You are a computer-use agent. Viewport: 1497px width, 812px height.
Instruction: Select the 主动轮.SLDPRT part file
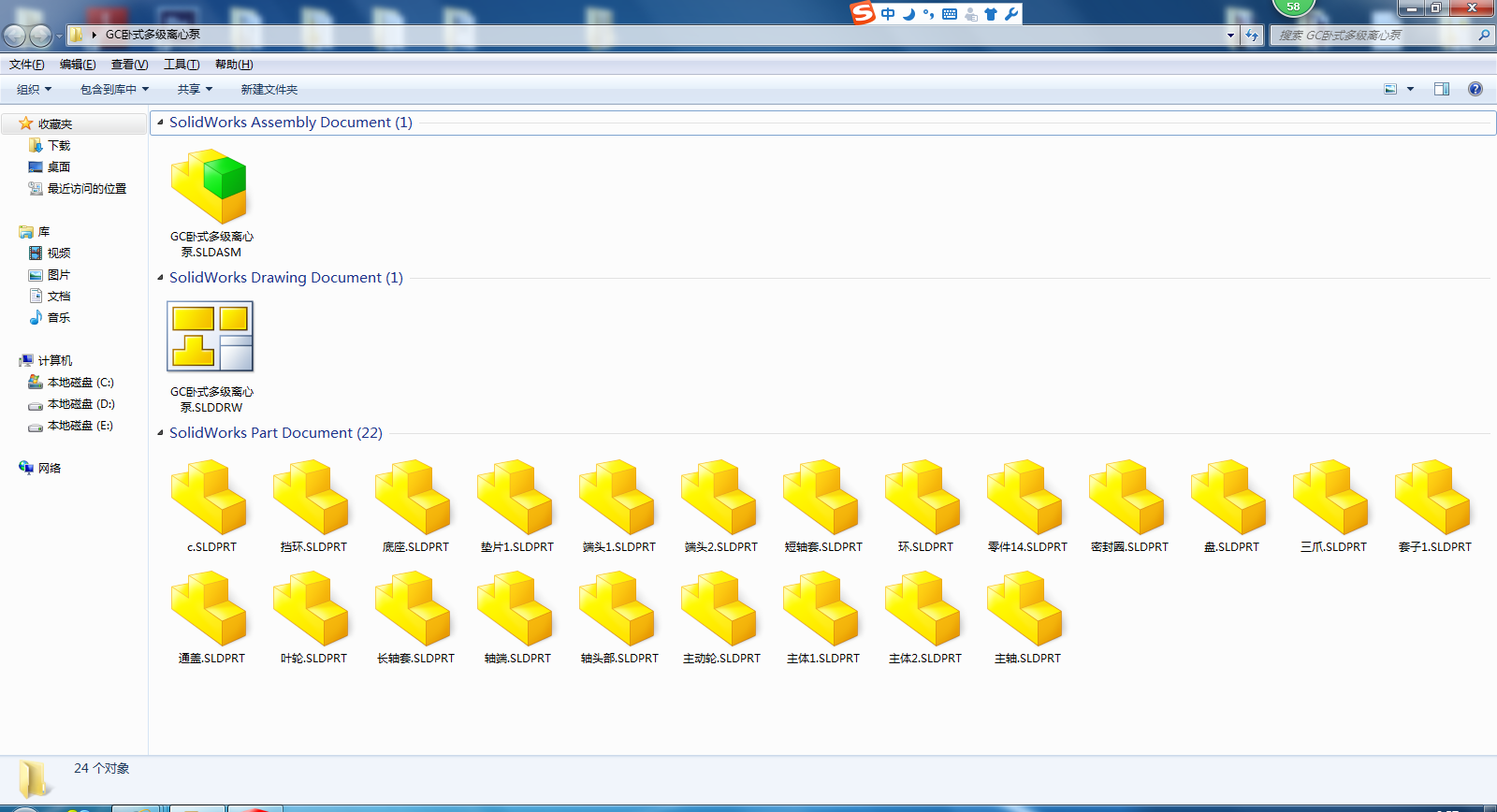(x=720, y=617)
